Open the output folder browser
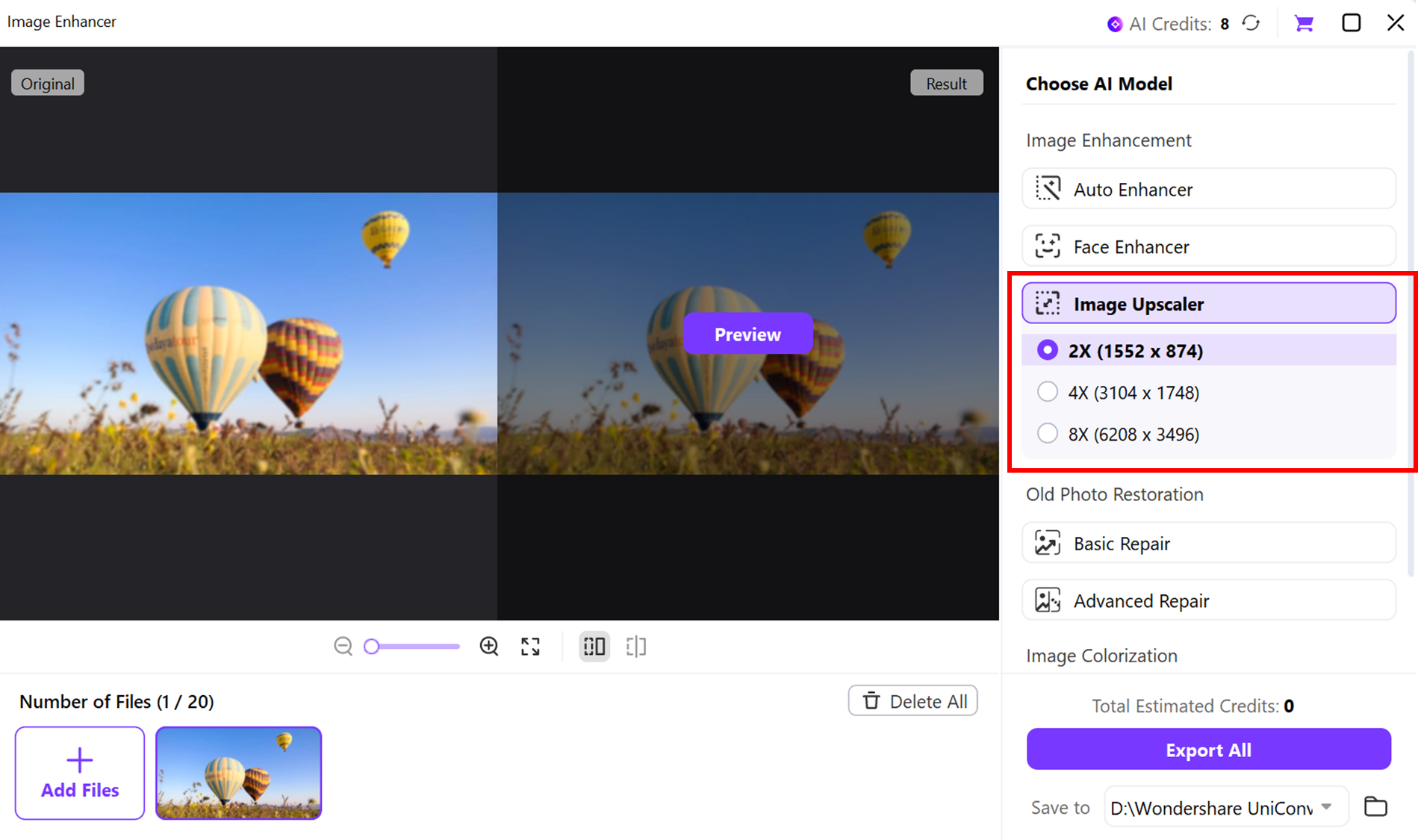This screenshot has height=840, width=1418. coord(1375,807)
